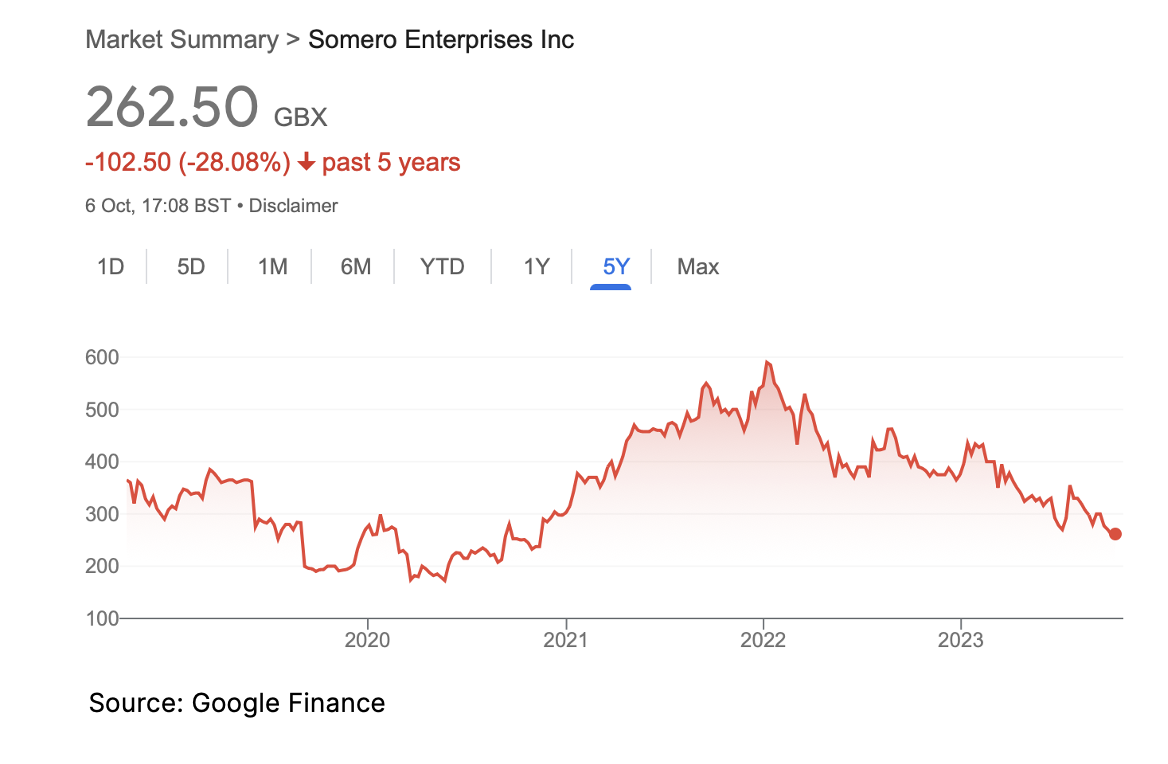
Task: Click the red endpoint dot on chart
Action: click(1115, 534)
